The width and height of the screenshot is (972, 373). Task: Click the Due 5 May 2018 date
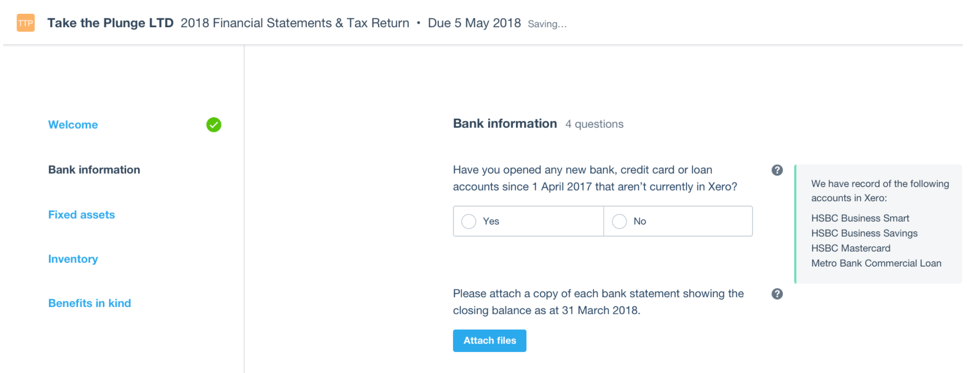[474, 24]
